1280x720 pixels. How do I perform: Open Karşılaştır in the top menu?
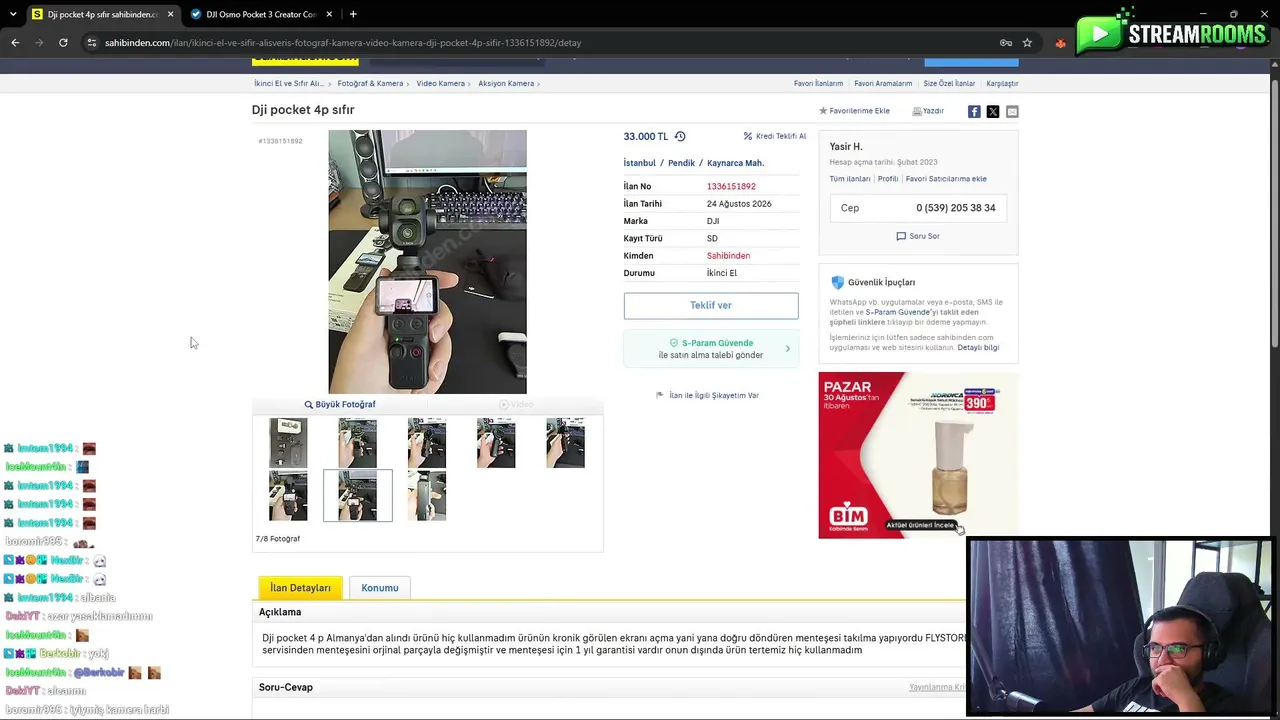[x=1002, y=84]
